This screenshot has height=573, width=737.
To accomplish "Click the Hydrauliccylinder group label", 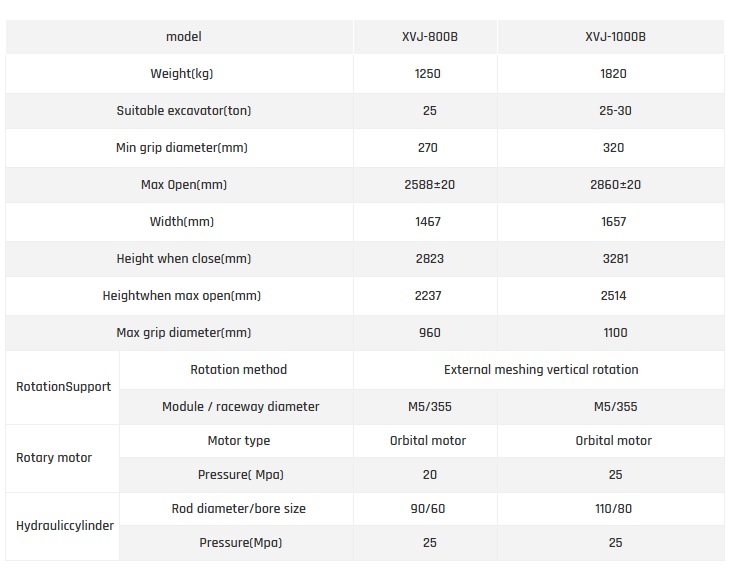I will (65, 525).
